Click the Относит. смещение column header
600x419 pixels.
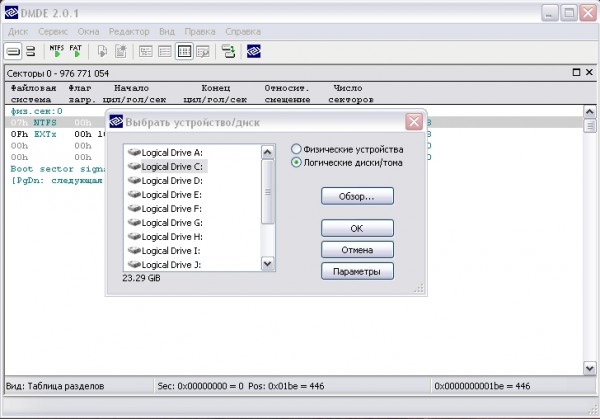pos(287,94)
